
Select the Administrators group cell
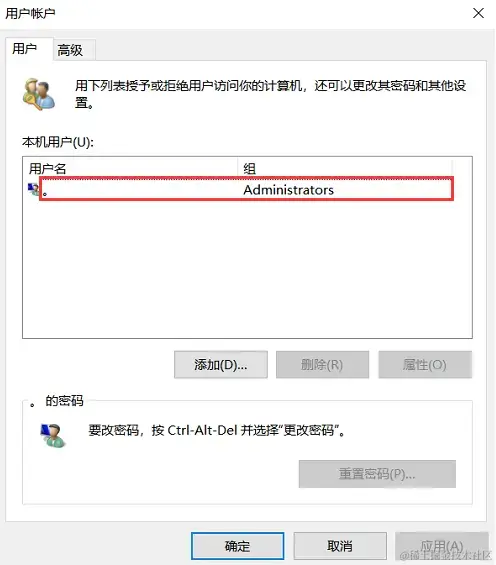point(289,190)
